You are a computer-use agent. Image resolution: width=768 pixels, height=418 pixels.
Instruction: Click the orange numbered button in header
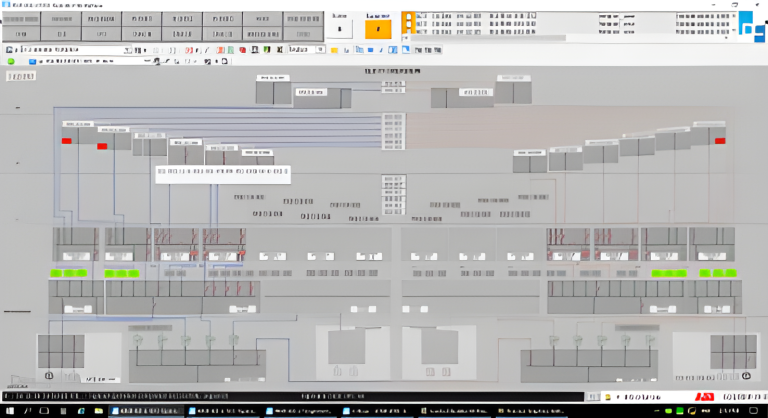tap(378, 29)
